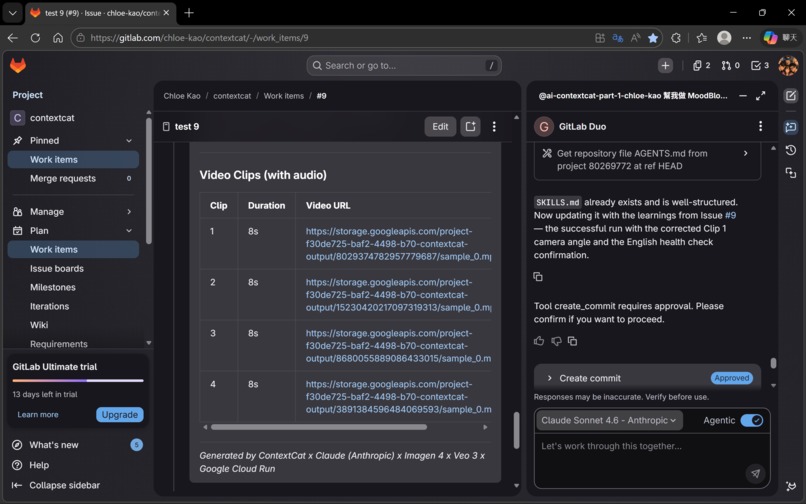Collapse the Pinned sidebar section
This screenshot has width=806, height=504.
129,140
